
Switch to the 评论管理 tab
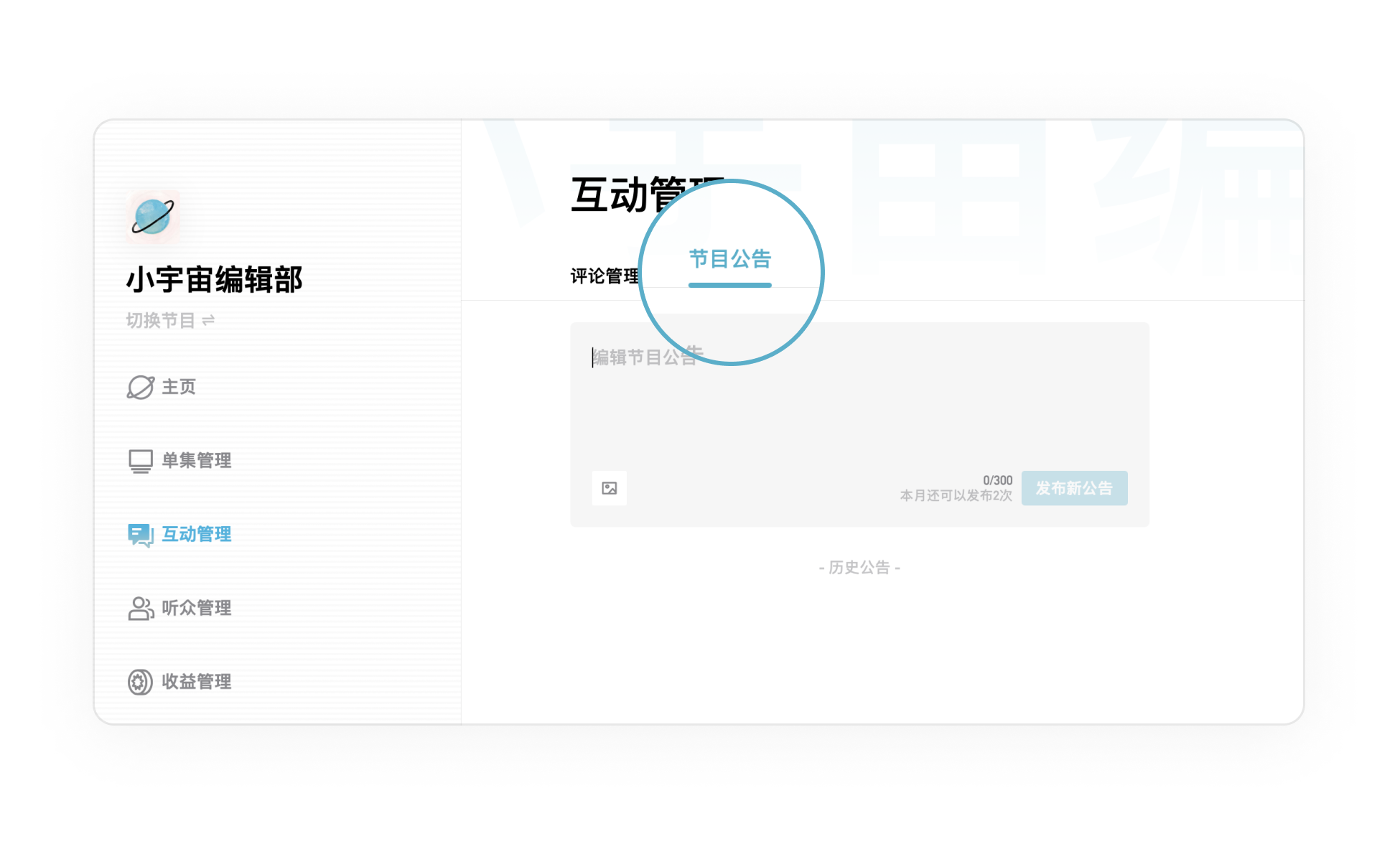click(x=605, y=276)
